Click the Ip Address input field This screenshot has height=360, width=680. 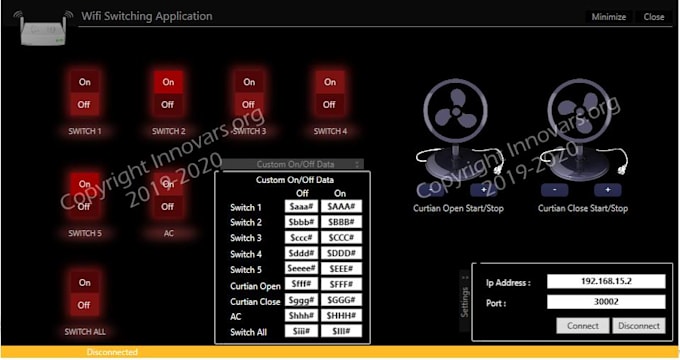point(606,281)
